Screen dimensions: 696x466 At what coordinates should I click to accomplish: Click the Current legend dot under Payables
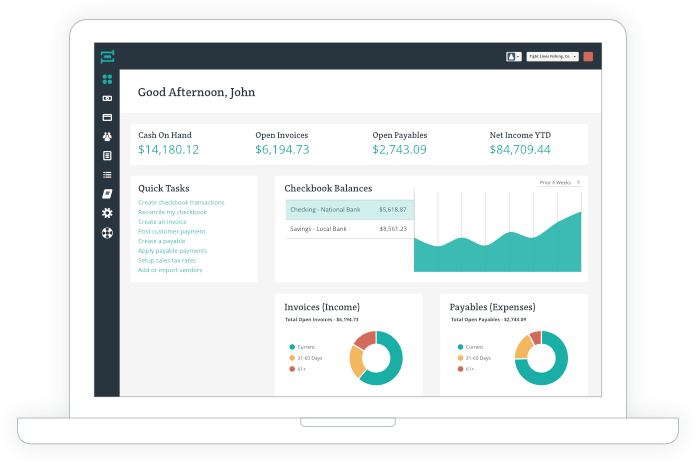[460, 347]
